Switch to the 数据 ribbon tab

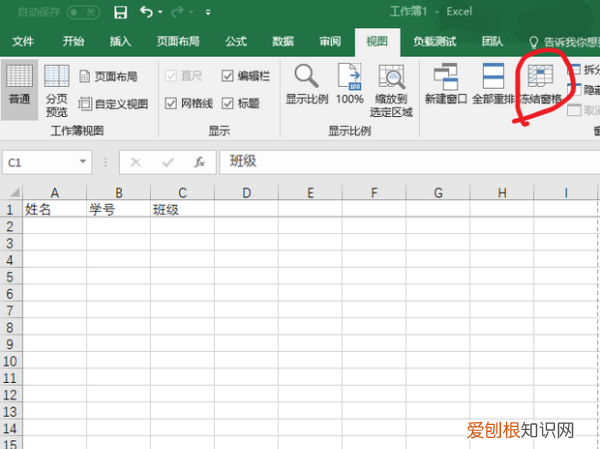[x=283, y=41]
